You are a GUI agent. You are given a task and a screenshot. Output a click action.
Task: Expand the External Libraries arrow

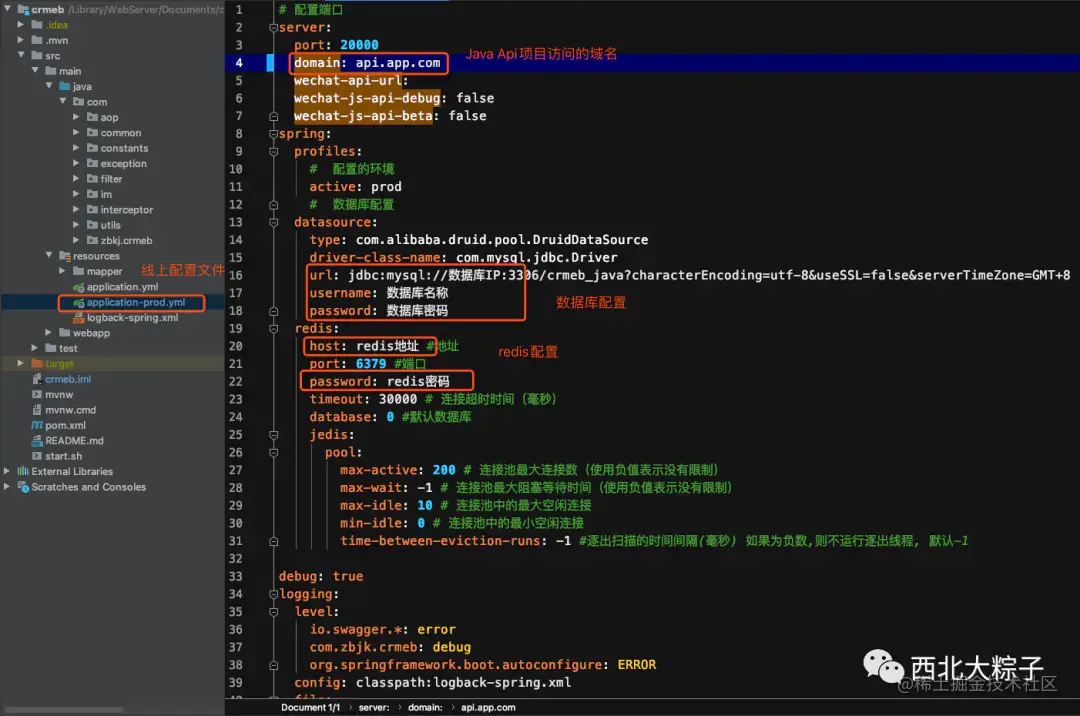(7, 471)
